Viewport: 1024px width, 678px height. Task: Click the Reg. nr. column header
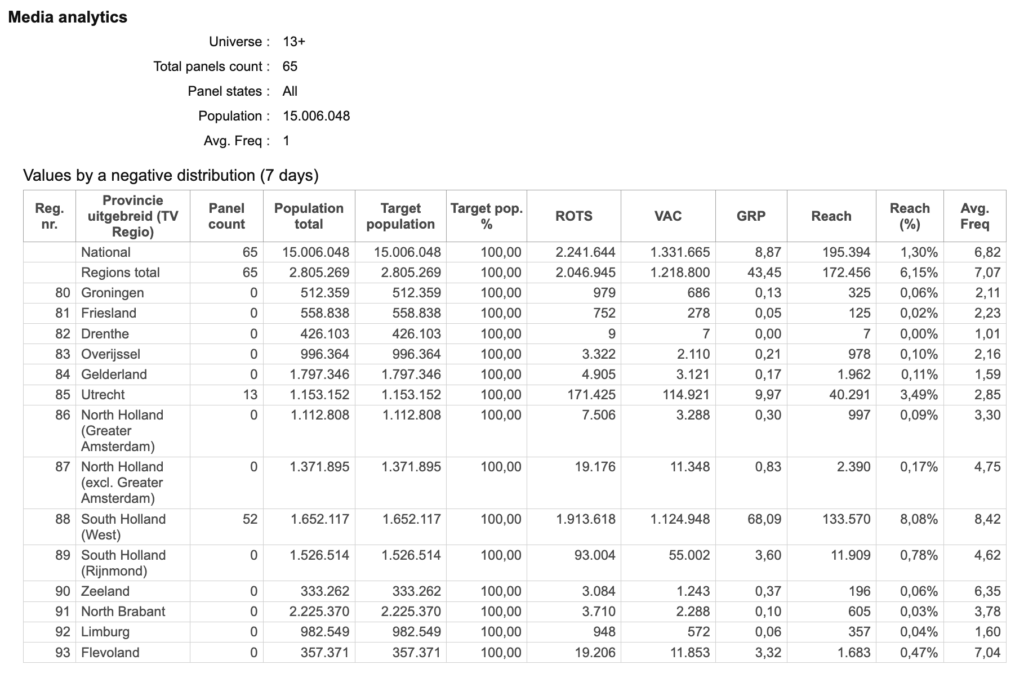coord(49,216)
